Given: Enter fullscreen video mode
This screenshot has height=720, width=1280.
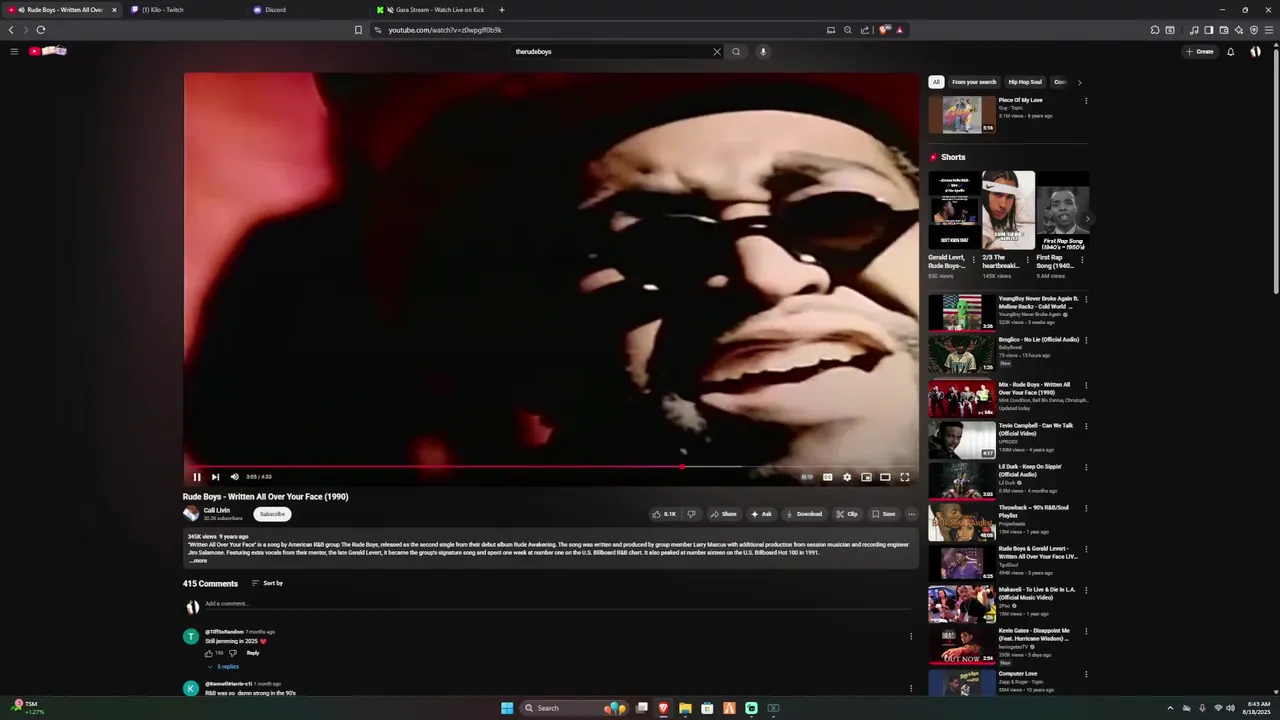Looking at the screenshot, I should 905,477.
